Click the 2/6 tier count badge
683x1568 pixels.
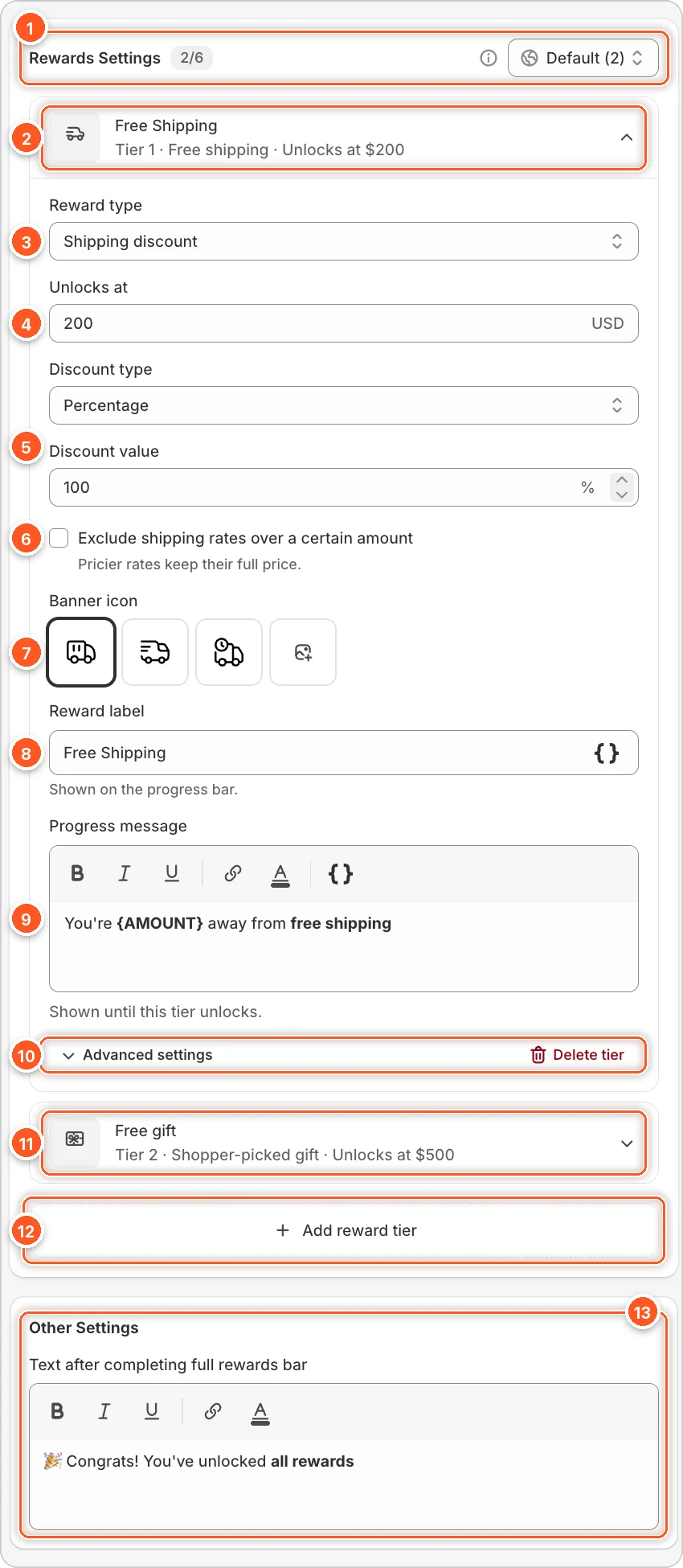(191, 58)
